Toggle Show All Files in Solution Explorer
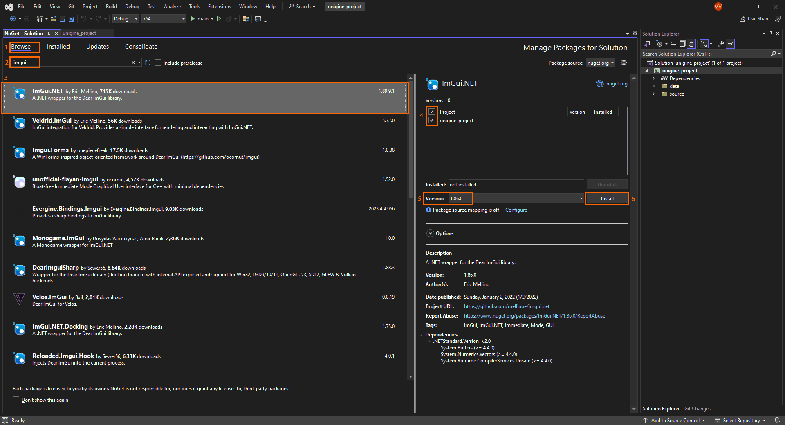 (691, 44)
